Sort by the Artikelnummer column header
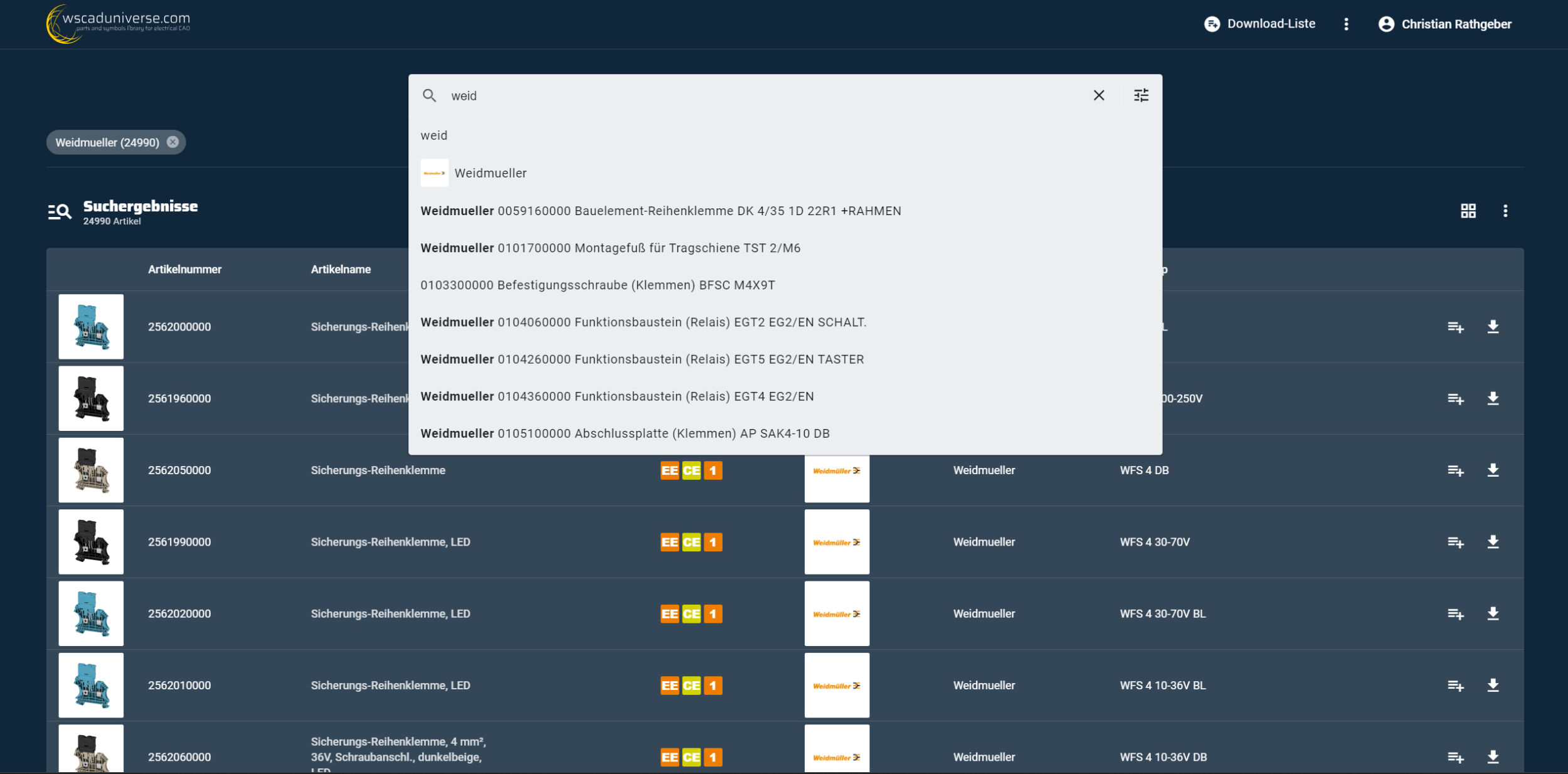The height and width of the screenshot is (774, 1568). (184, 270)
